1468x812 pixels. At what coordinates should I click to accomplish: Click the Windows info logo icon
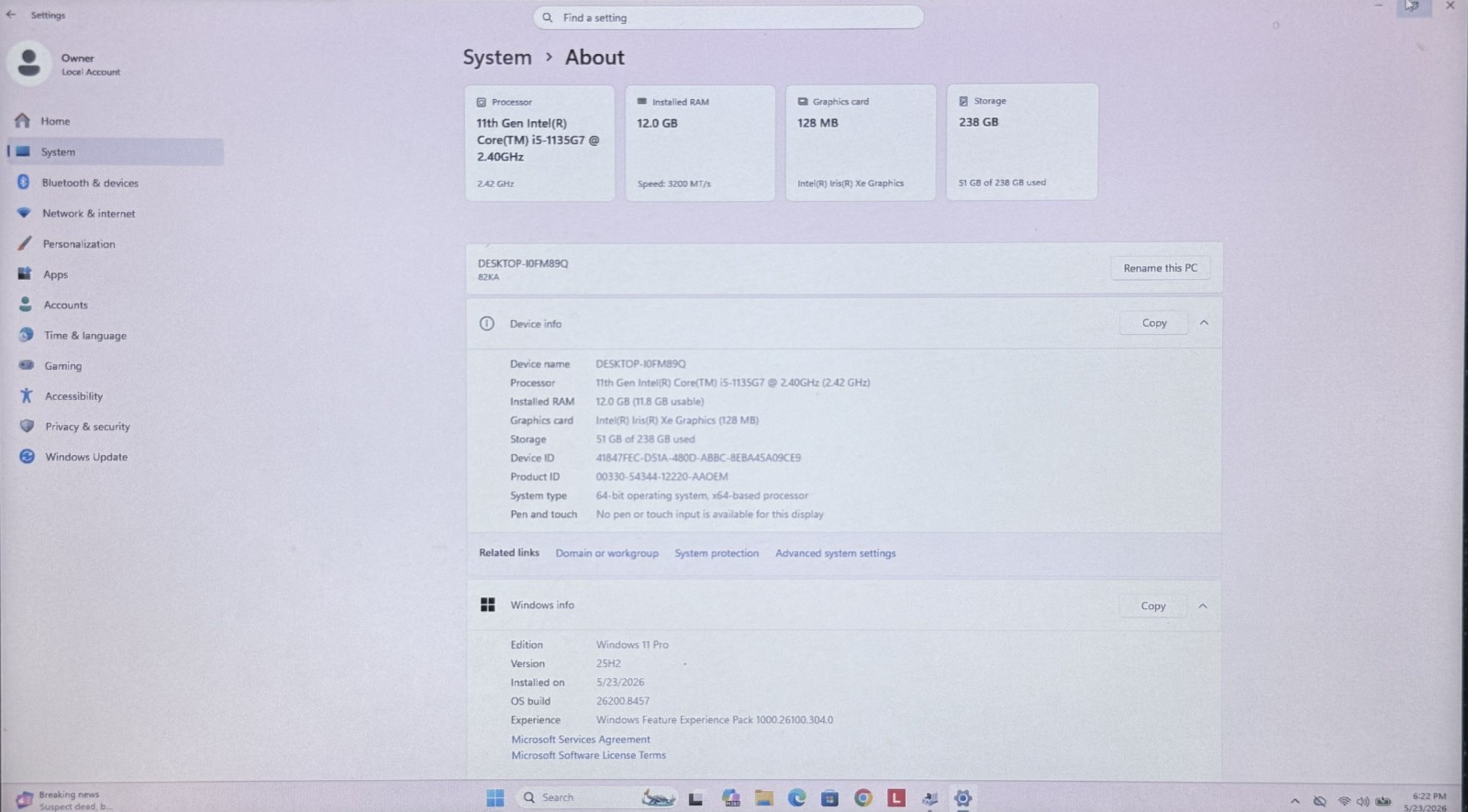point(488,605)
